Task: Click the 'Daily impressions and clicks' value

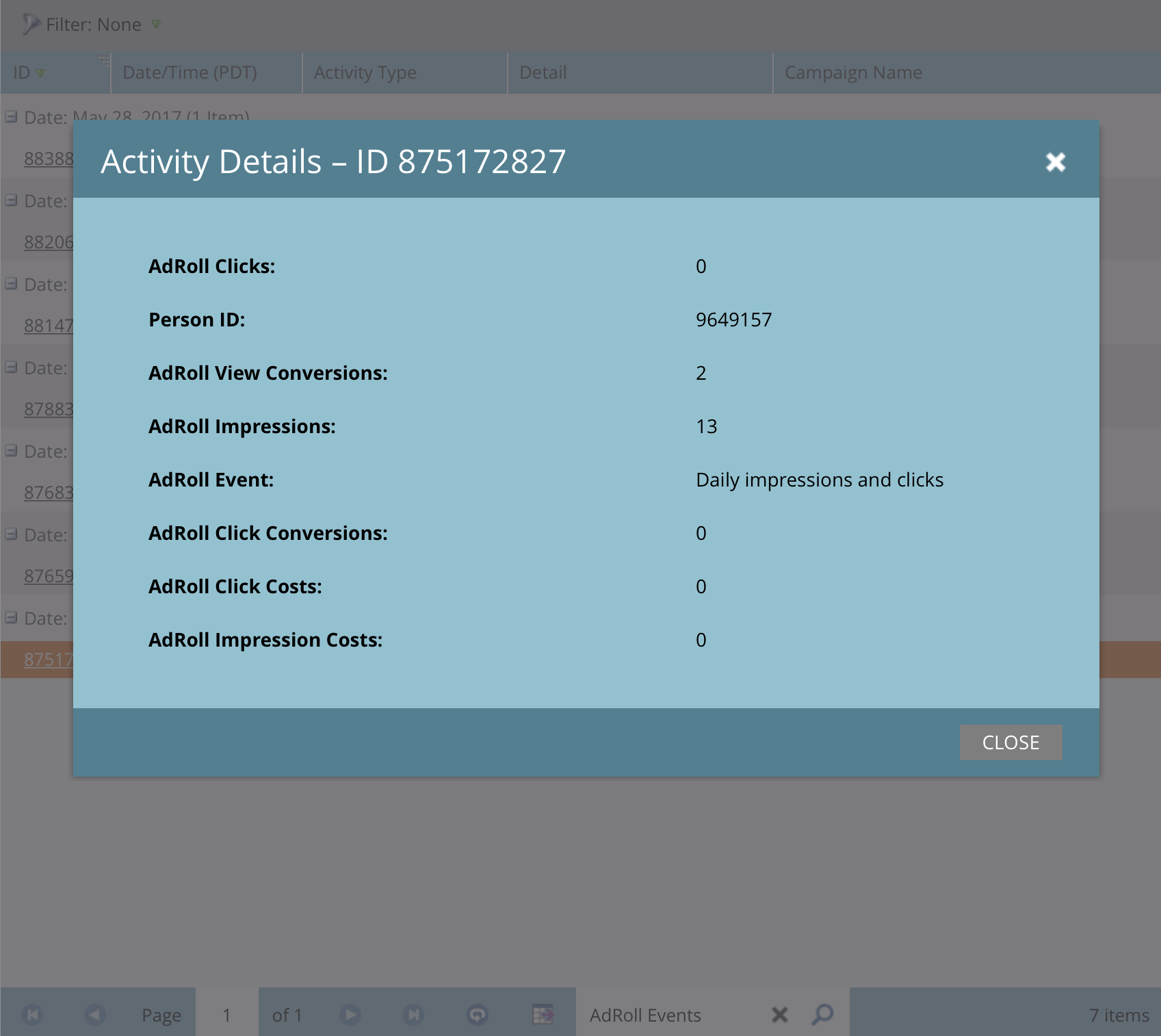Action: coord(820,480)
